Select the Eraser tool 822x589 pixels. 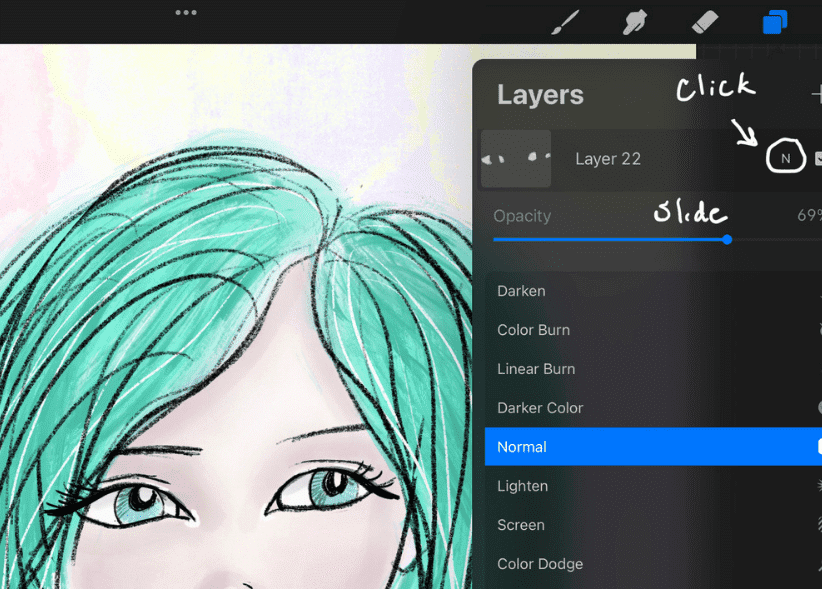coord(705,22)
